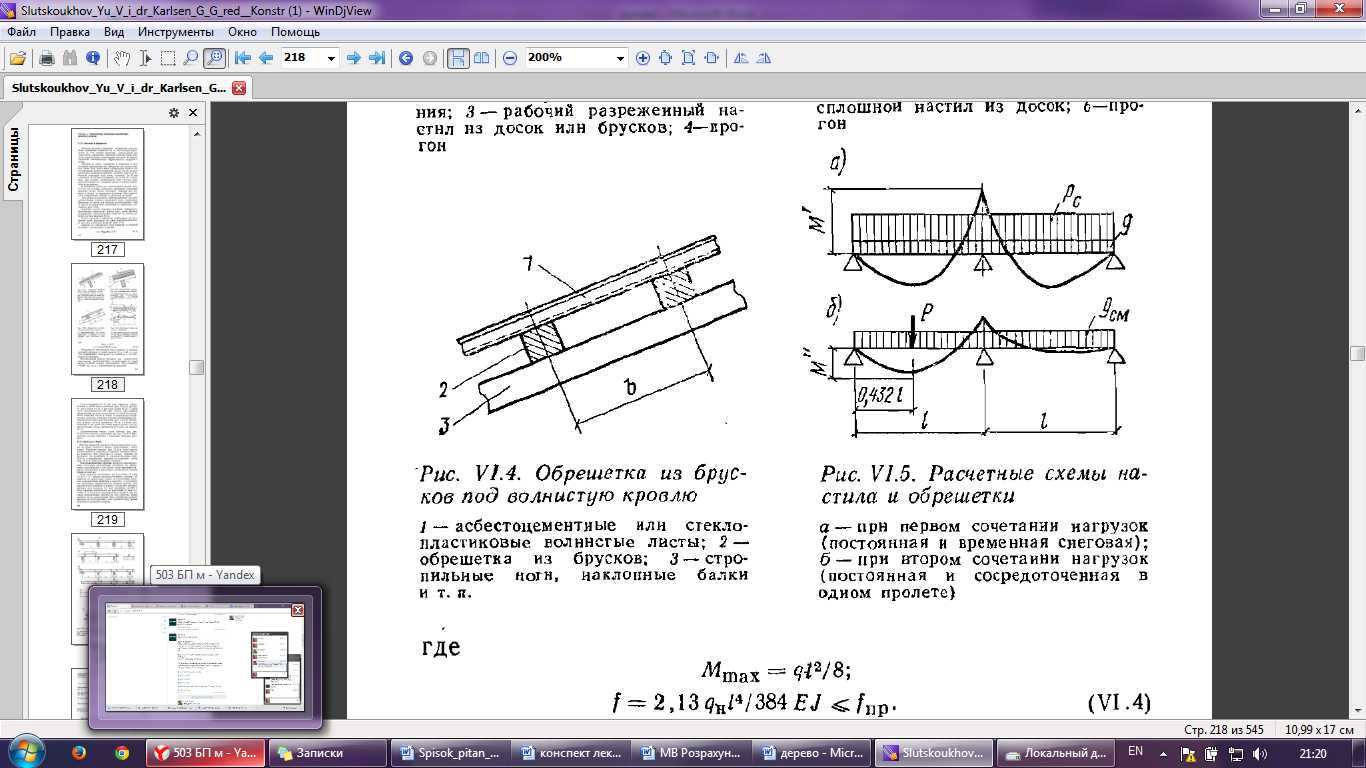1366x768 pixels.
Task: Click the Print icon in toolbar
Action: point(47,58)
